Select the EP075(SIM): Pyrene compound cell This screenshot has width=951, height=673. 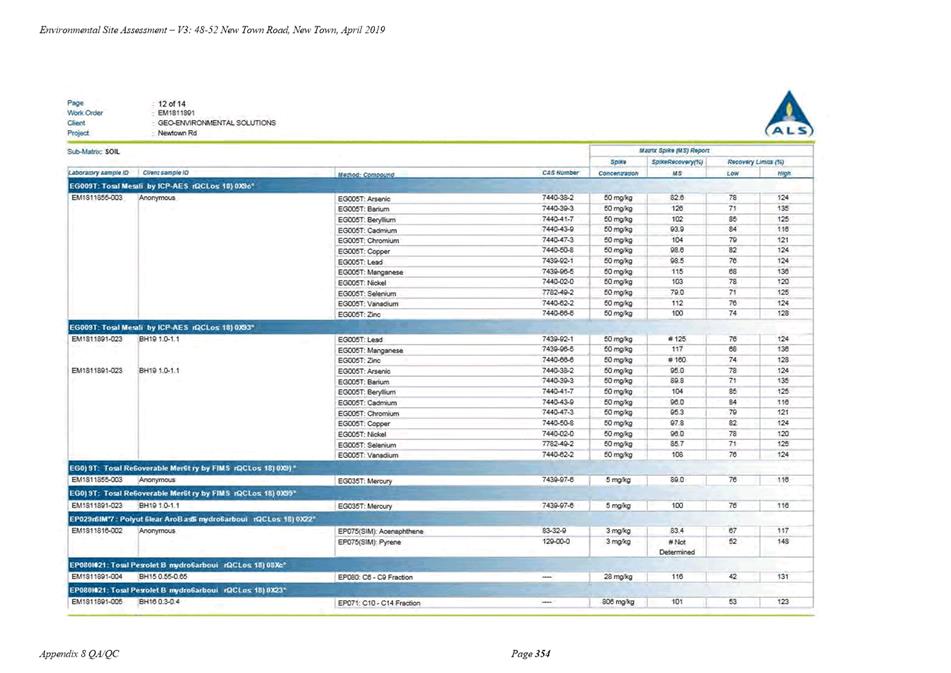pyautogui.click(x=369, y=542)
